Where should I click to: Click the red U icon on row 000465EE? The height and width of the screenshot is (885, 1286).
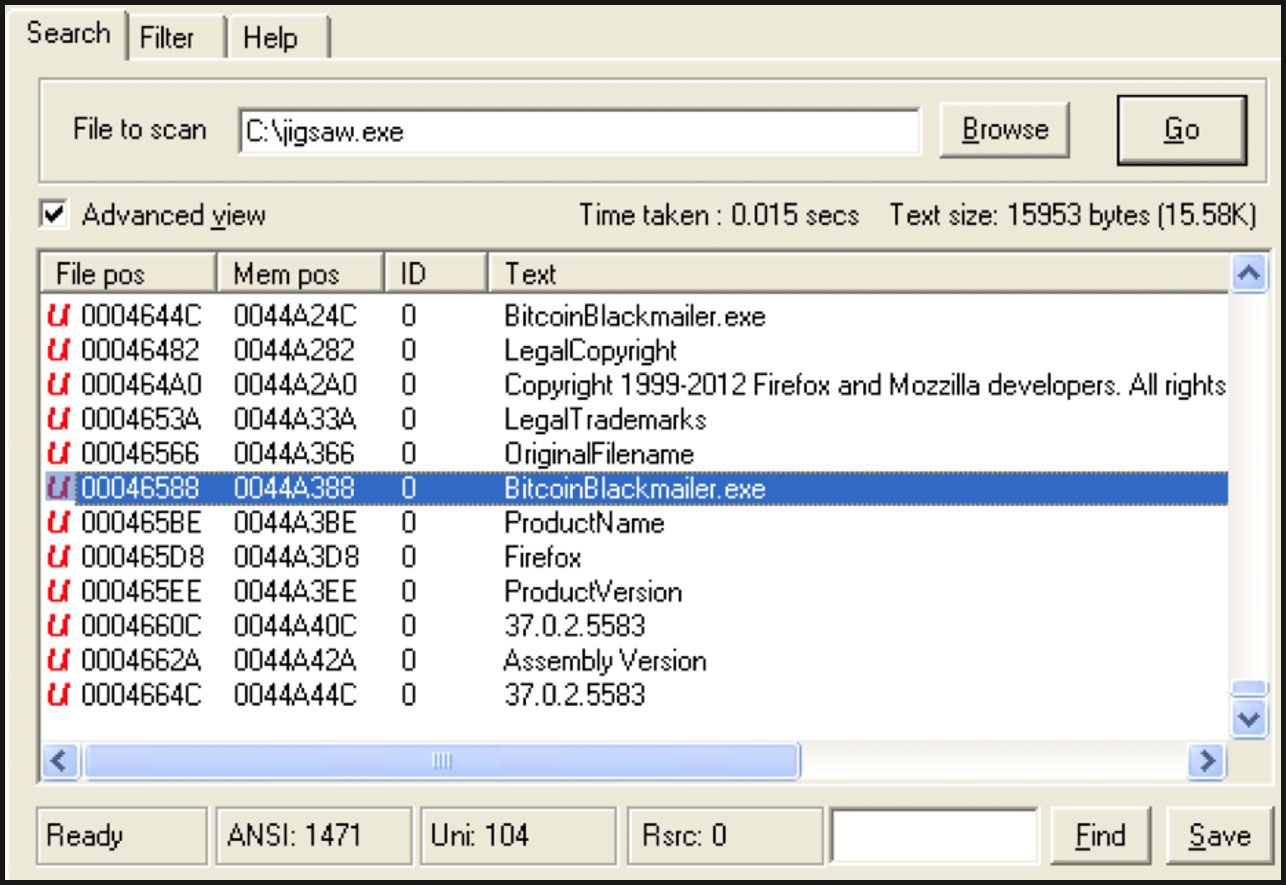(x=60, y=591)
